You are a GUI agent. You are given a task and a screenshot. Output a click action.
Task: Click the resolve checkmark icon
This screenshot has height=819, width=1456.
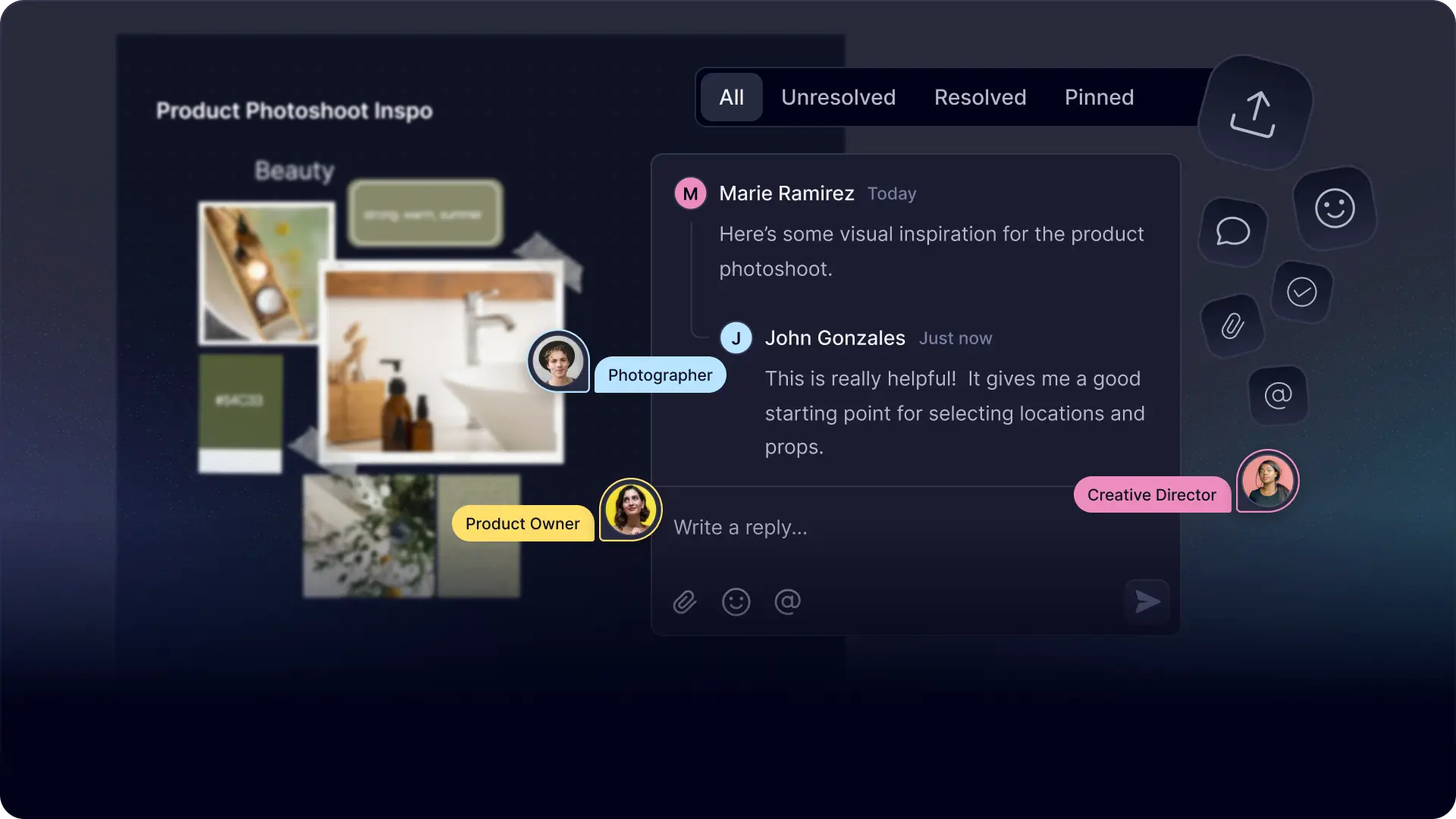(x=1301, y=291)
